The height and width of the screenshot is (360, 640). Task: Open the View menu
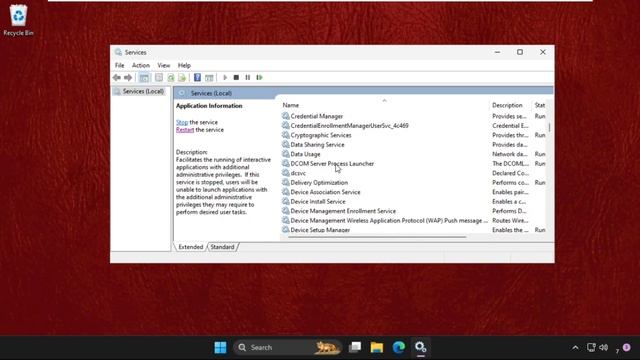tap(164, 65)
